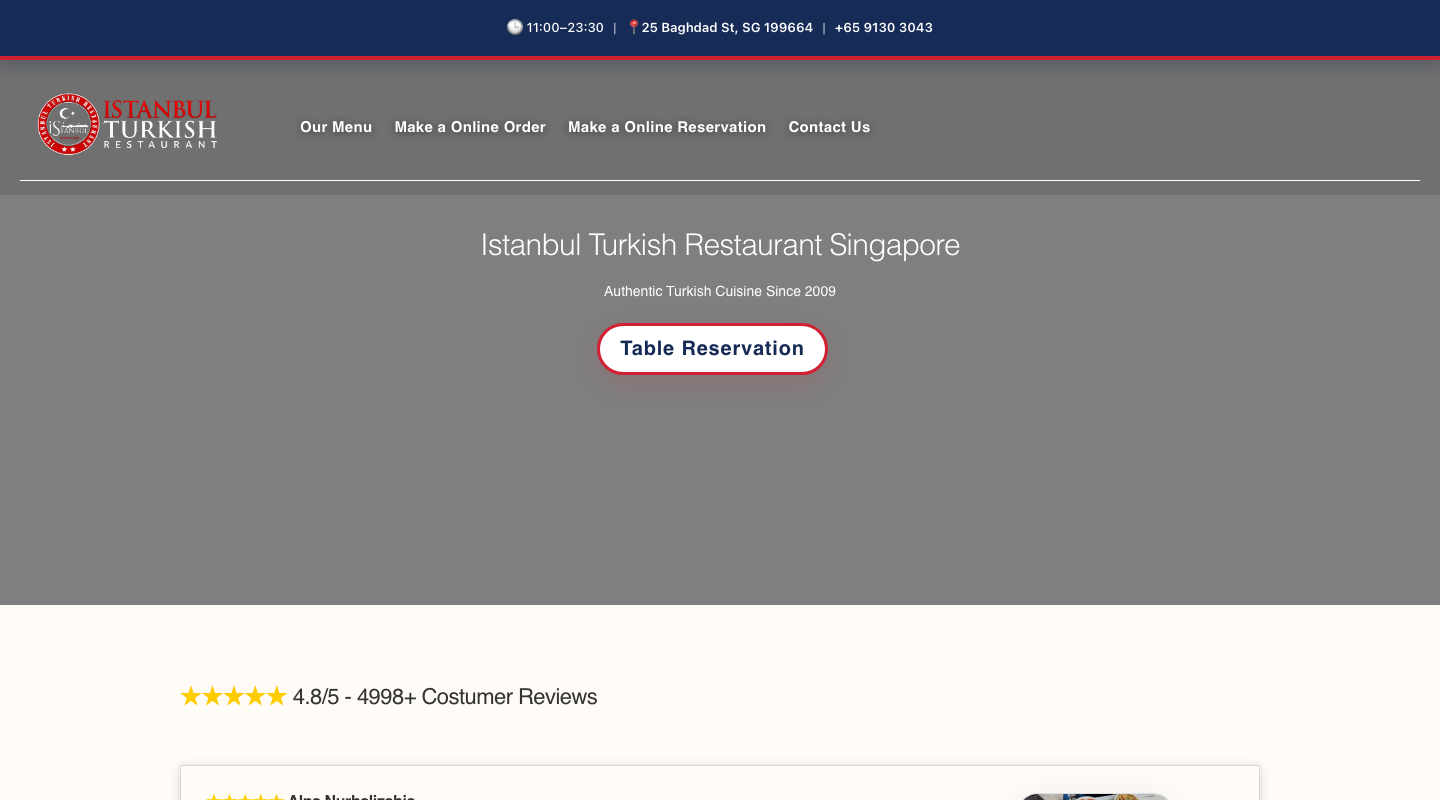
Task: Click the location pin icon in top bar
Action: click(633, 27)
